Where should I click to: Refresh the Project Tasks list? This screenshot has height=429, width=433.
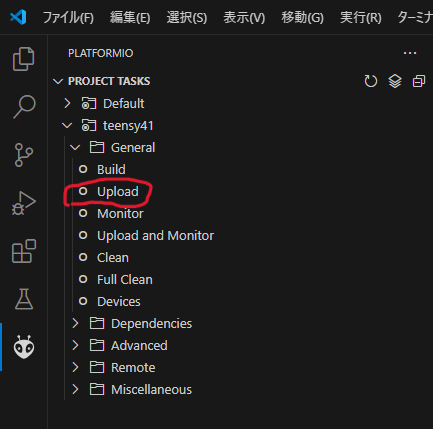tap(371, 81)
